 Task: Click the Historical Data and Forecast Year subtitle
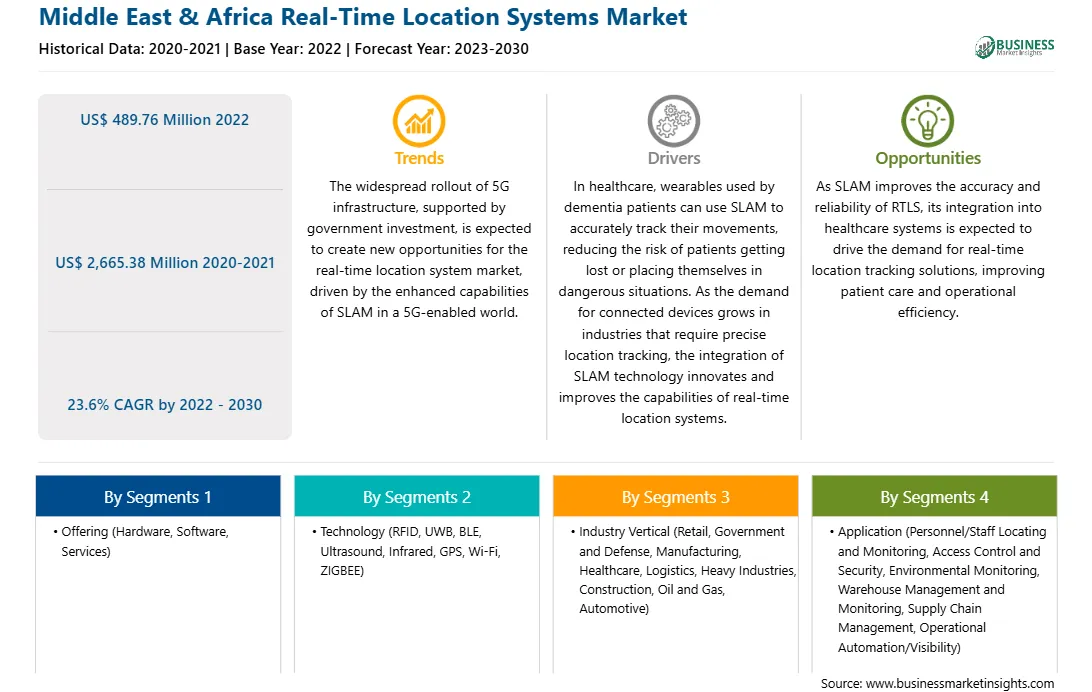283,49
